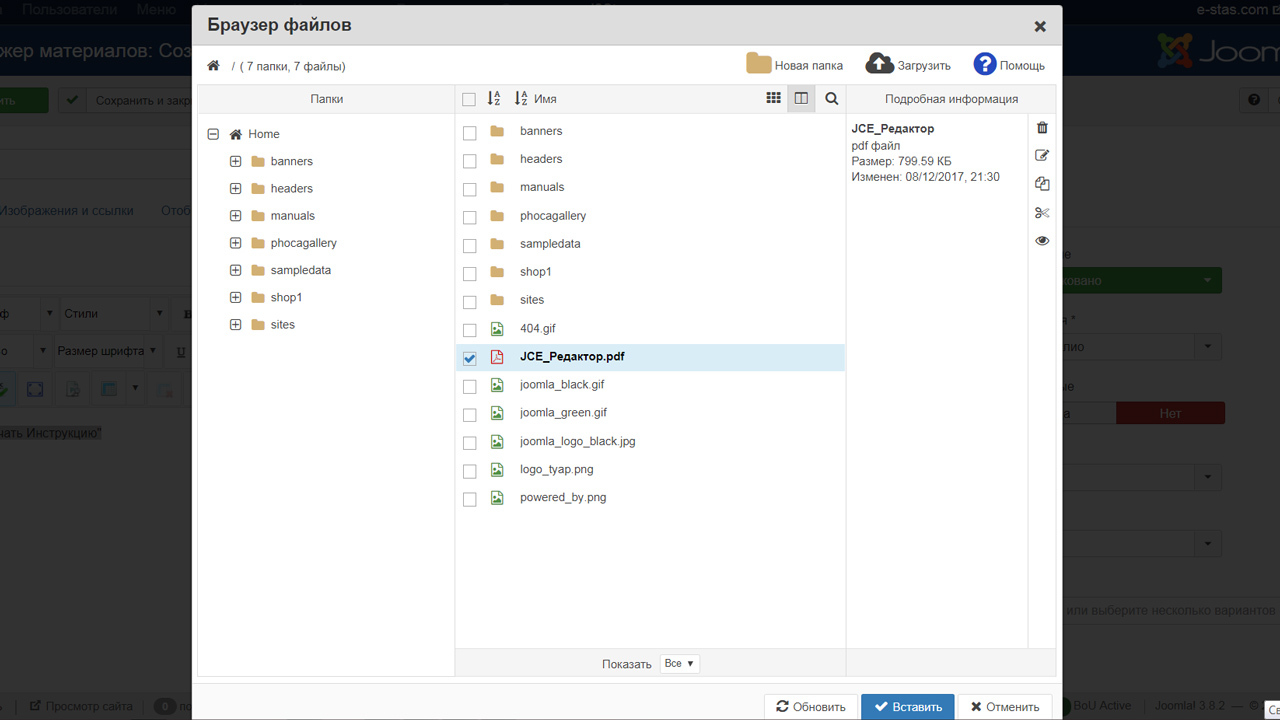This screenshot has width=1280, height=720.
Task: Open help 'Помощь'
Action: [x=1009, y=65]
